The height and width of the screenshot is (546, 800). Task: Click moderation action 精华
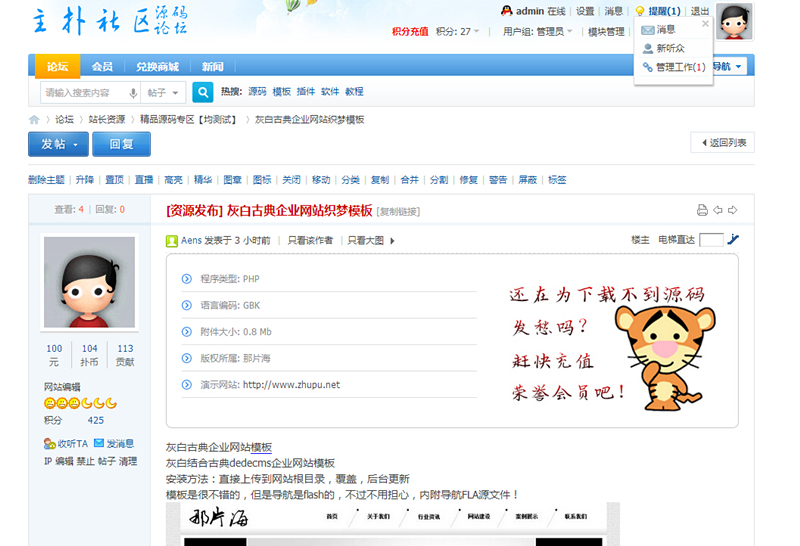point(203,180)
